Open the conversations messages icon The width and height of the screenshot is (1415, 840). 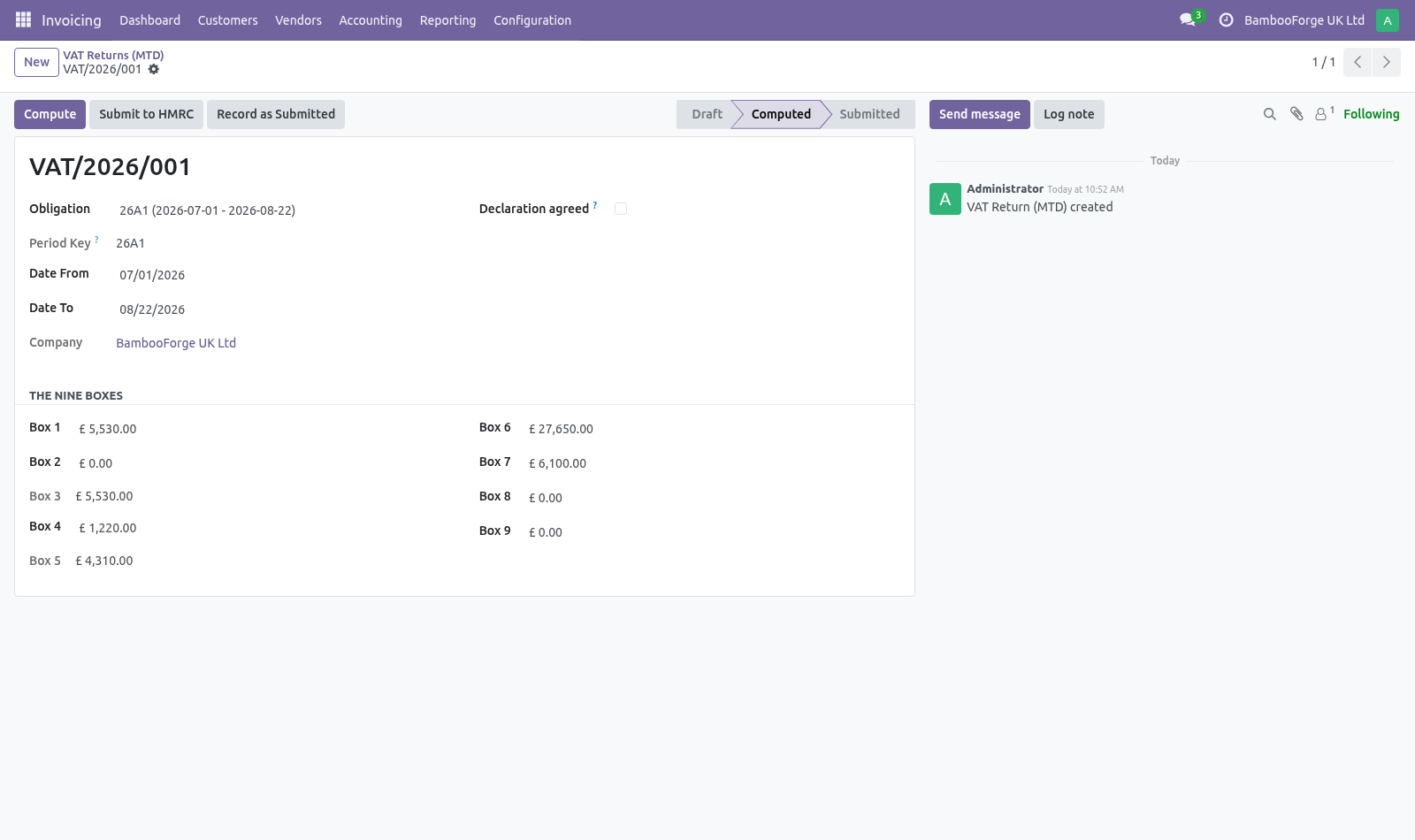[x=1188, y=19]
